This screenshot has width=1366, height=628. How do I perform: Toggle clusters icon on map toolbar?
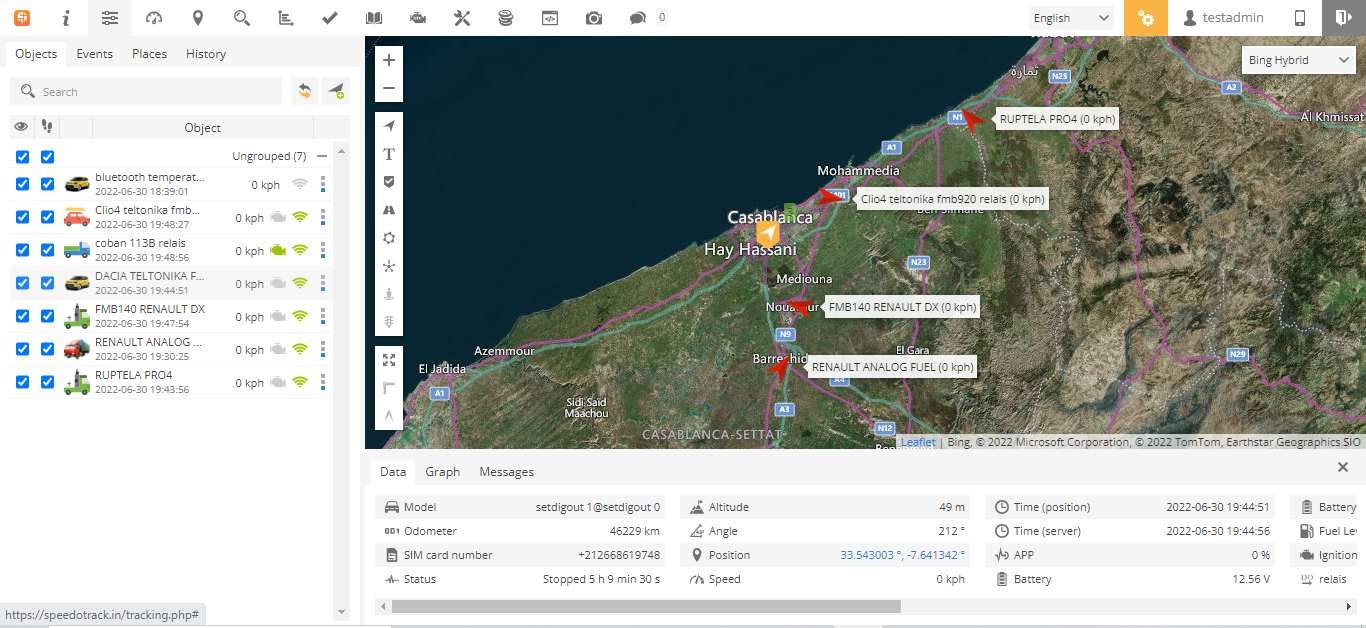[389, 266]
